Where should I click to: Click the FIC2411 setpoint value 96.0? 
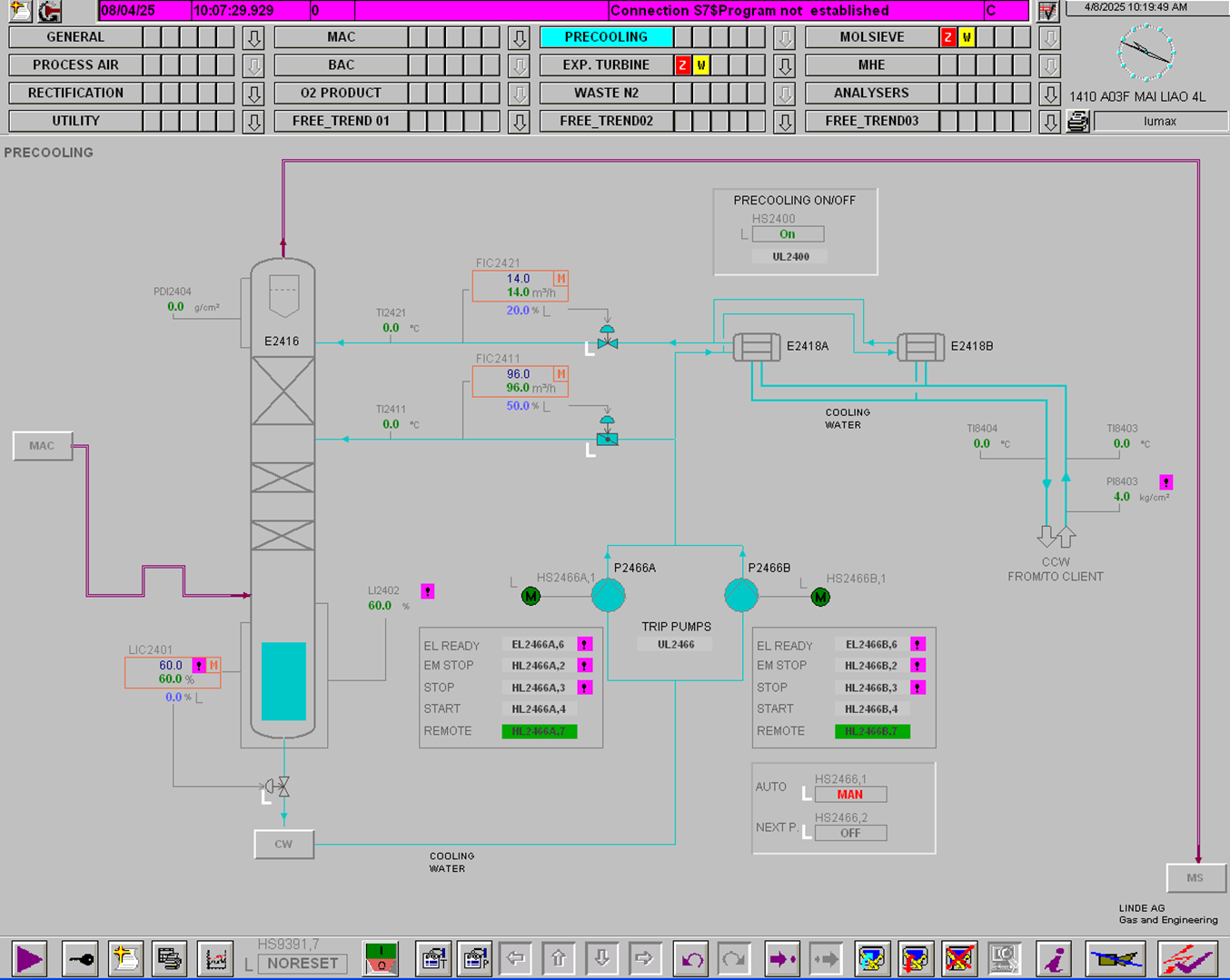(x=518, y=374)
